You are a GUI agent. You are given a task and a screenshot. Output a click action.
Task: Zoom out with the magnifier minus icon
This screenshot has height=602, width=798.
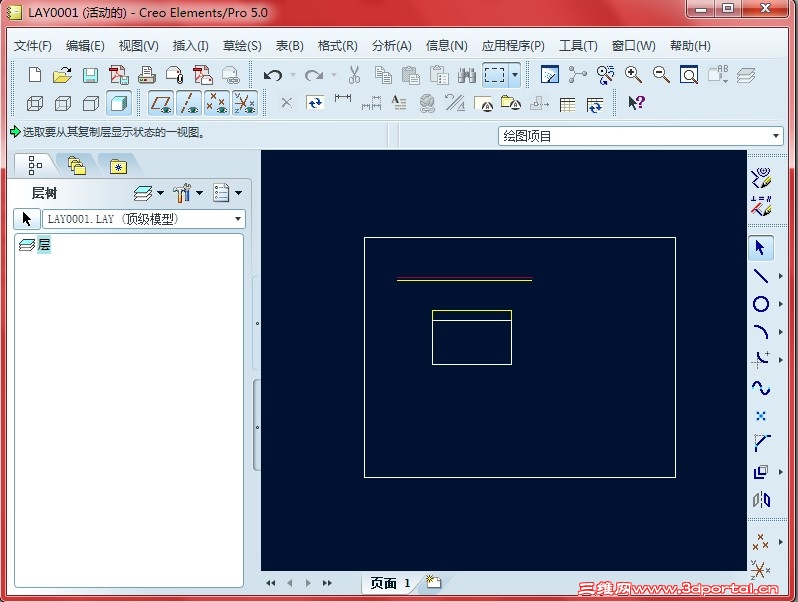click(x=661, y=75)
